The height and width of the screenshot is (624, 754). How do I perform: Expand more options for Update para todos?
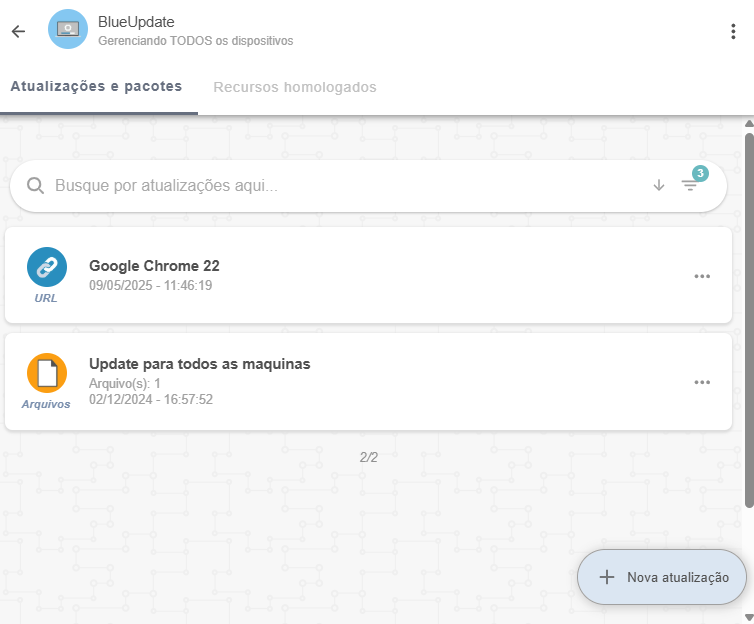tap(702, 382)
